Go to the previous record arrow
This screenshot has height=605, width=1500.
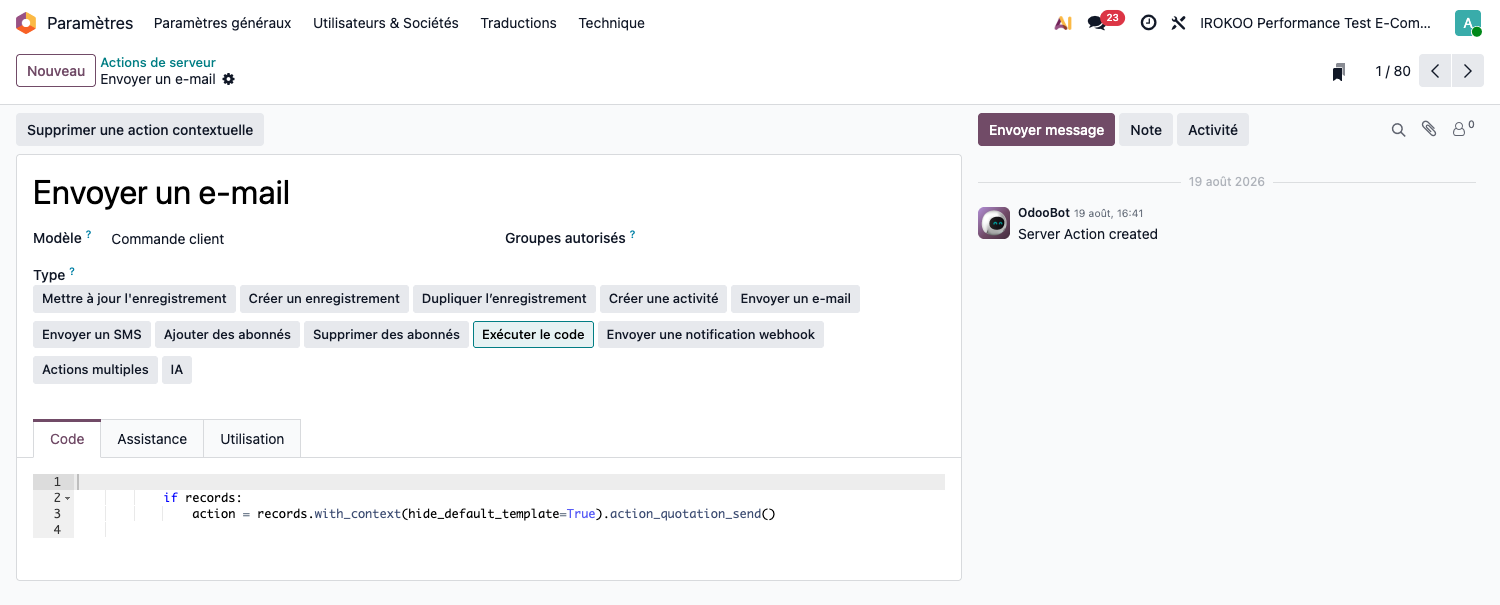tap(1435, 71)
